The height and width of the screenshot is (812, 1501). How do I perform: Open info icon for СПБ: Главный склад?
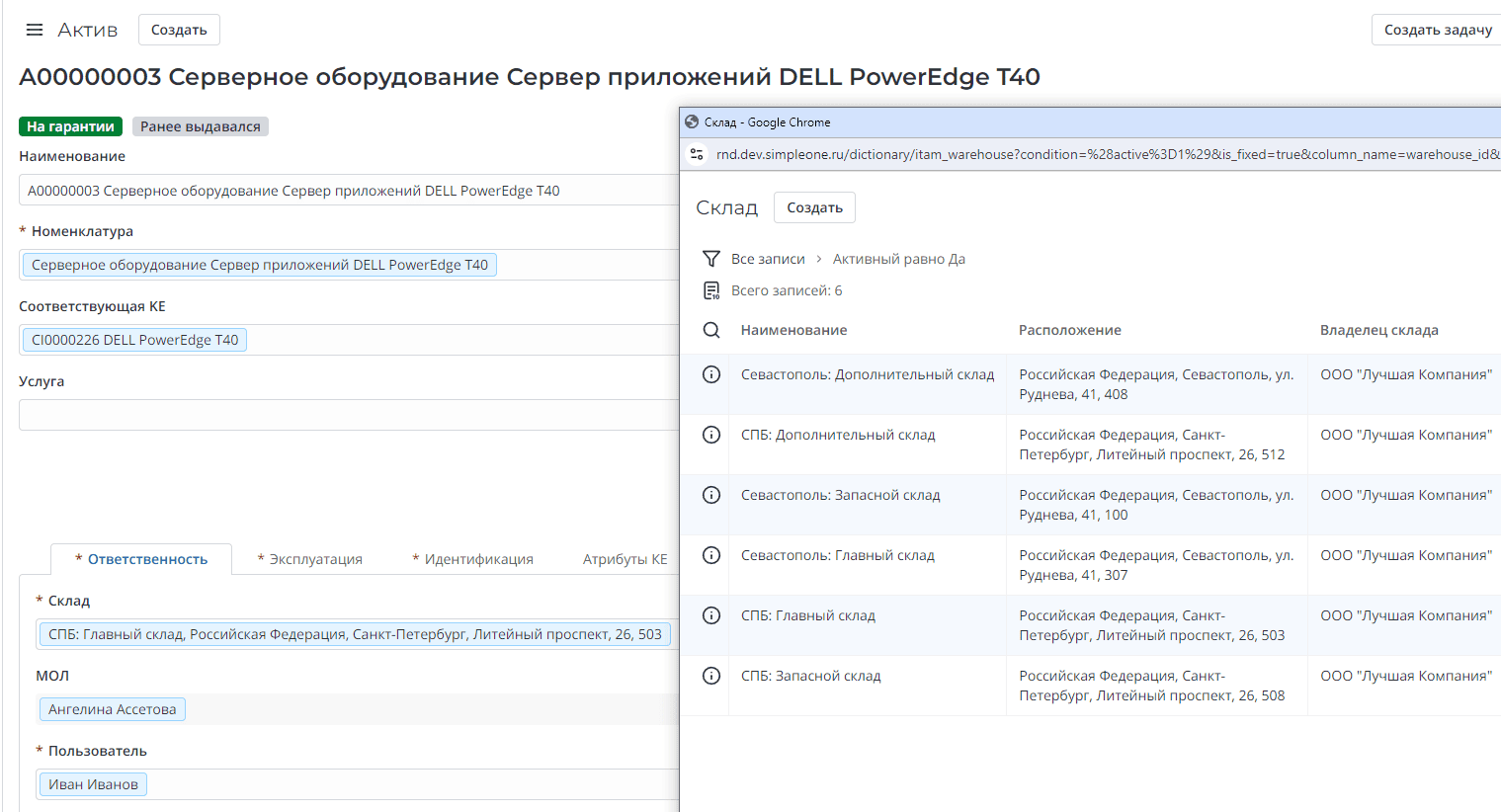coord(710,615)
